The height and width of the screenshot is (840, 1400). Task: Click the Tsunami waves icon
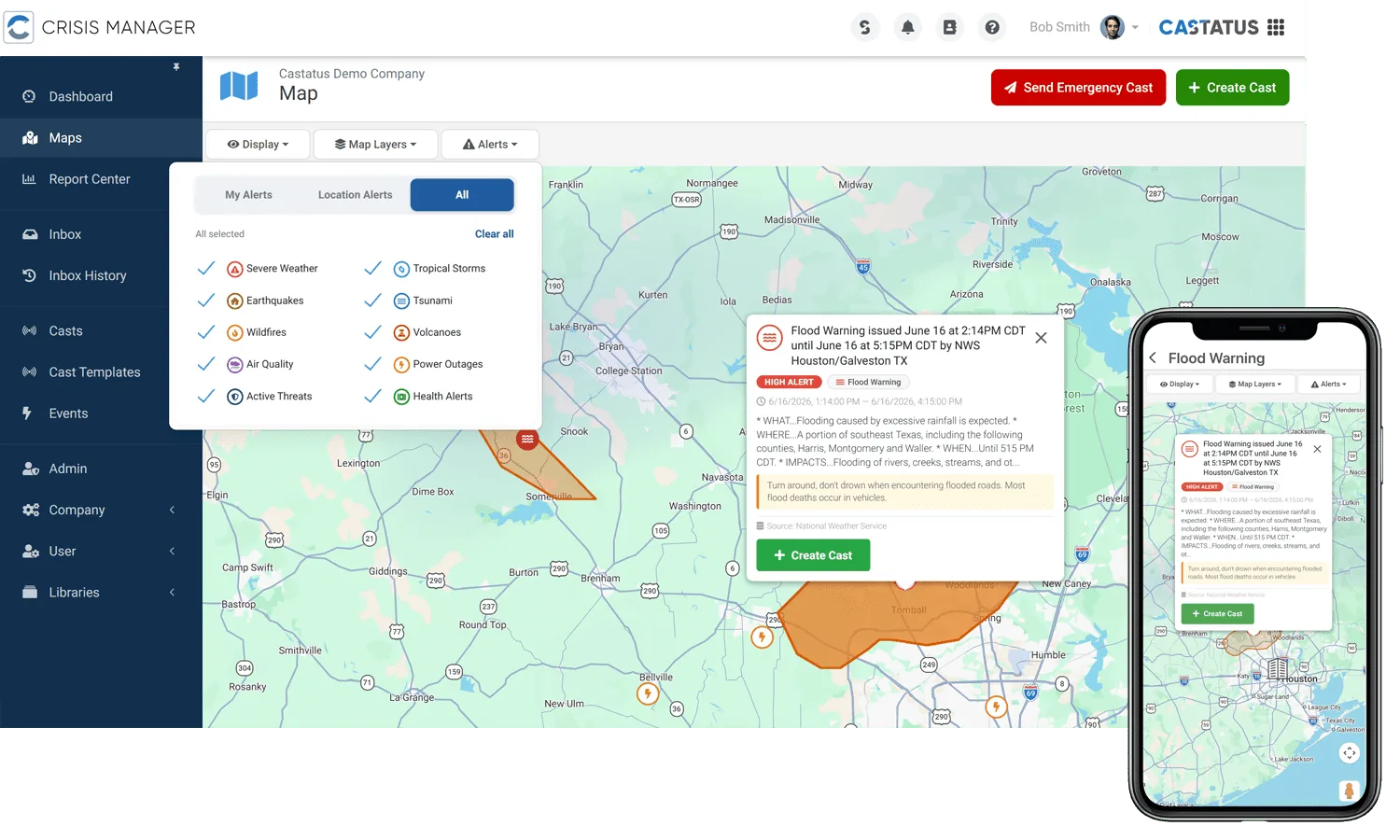tap(401, 301)
